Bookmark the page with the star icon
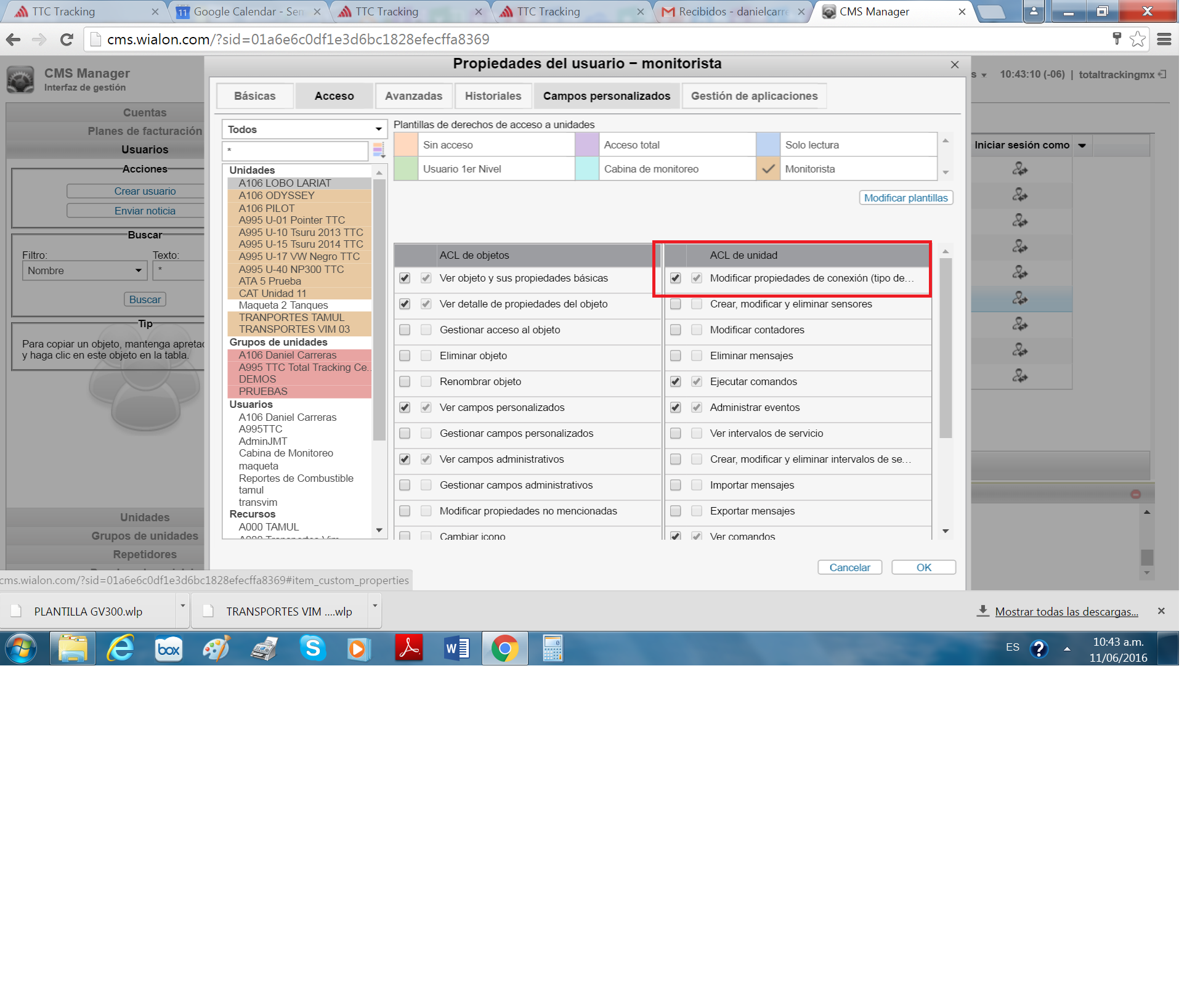The width and height of the screenshot is (1195, 1008). pos(1137,39)
